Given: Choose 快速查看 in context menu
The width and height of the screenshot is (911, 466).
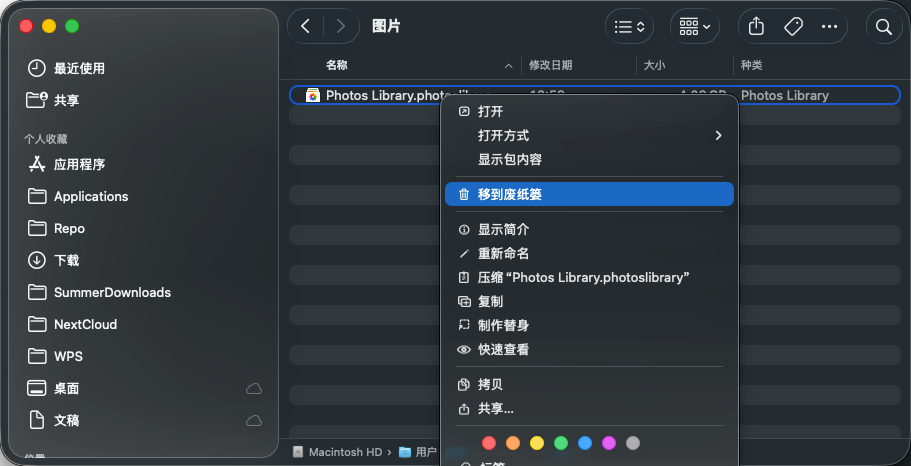Looking at the screenshot, I should pos(503,349).
